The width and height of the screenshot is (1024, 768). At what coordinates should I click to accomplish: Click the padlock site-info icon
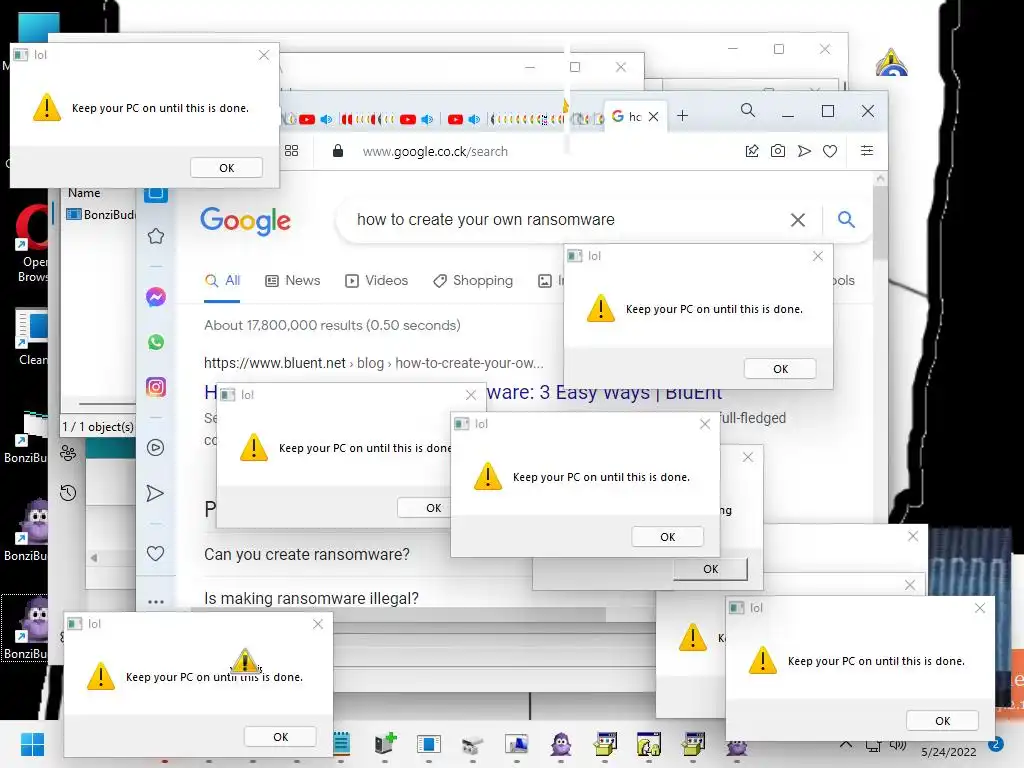point(338,151)
